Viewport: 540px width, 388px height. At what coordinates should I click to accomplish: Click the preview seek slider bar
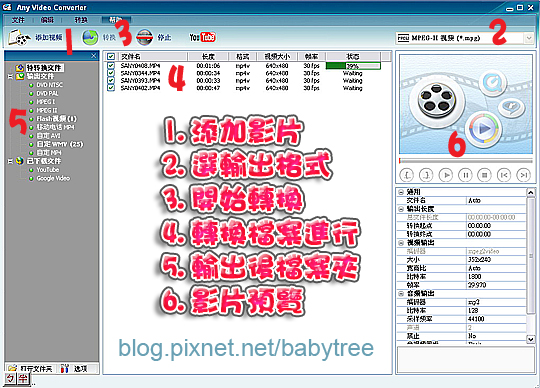pyautogui.click(x=466, y=160)
